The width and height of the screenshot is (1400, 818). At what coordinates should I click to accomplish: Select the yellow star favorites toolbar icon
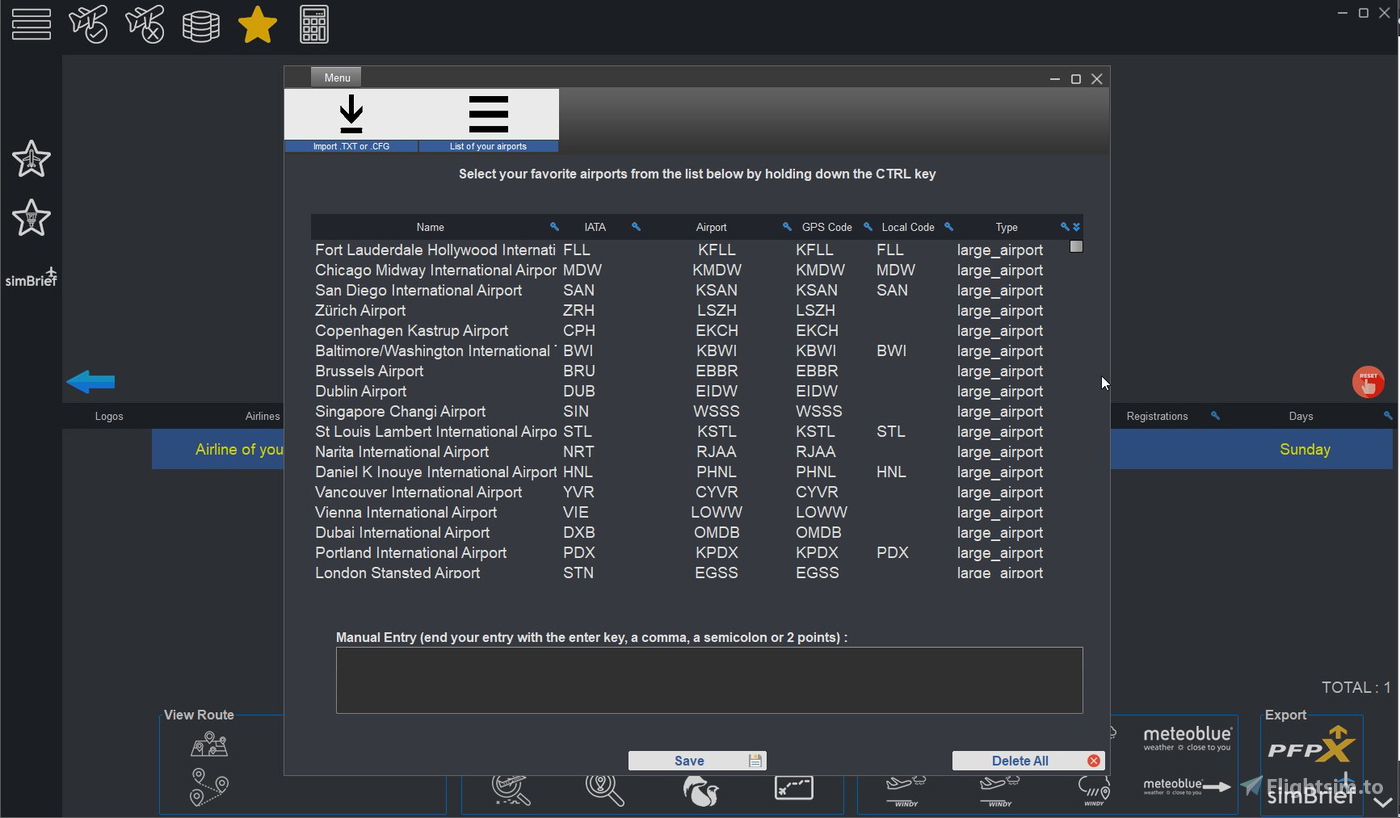point(257,24)
